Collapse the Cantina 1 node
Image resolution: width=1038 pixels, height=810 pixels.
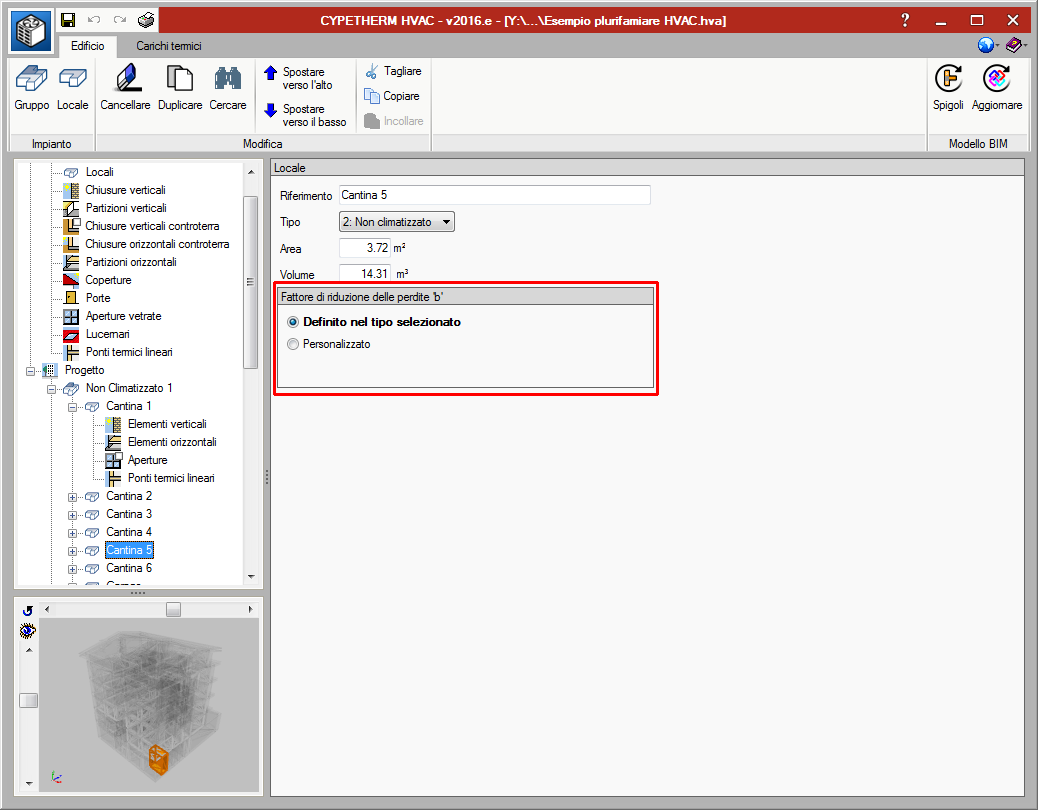coord(72,406)
